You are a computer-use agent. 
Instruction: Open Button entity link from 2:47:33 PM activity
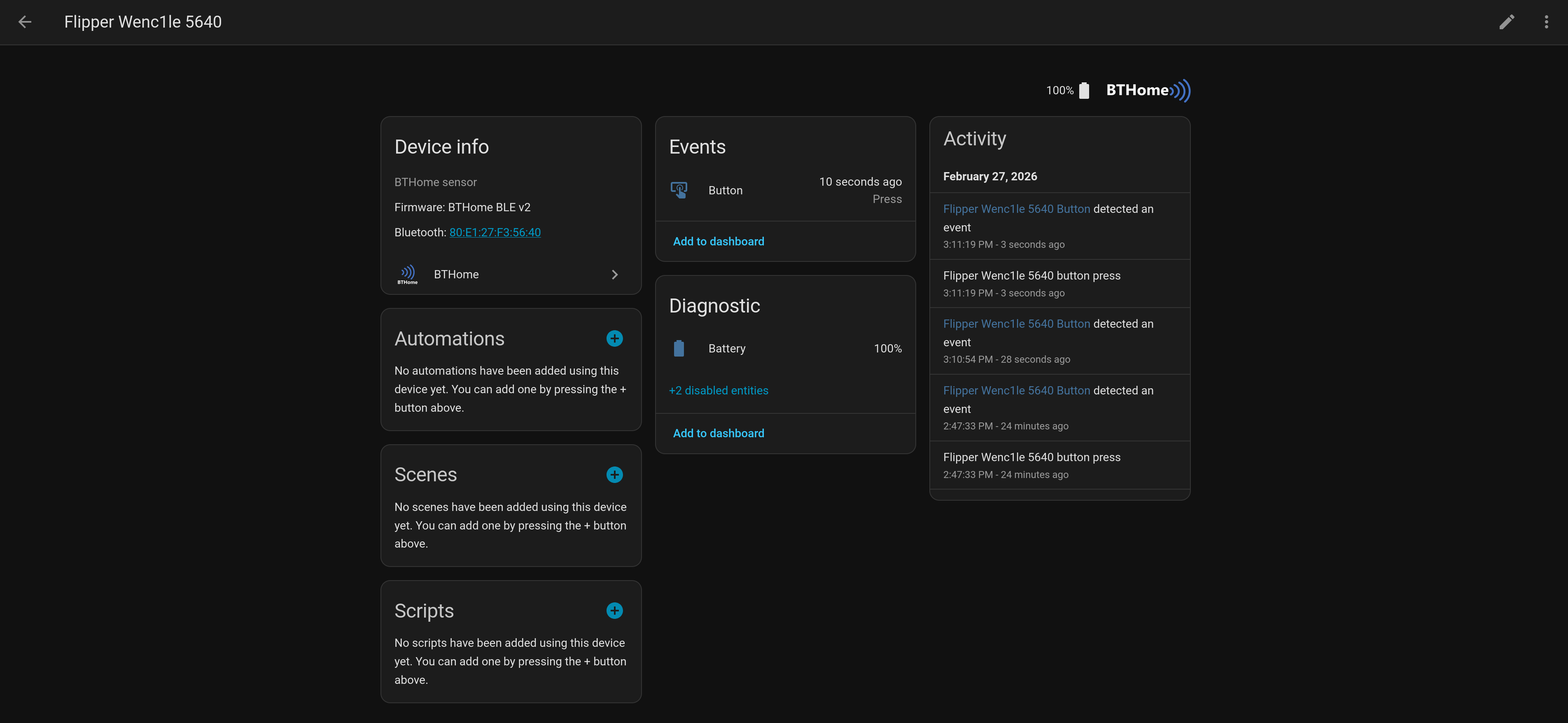[1016, 391]
